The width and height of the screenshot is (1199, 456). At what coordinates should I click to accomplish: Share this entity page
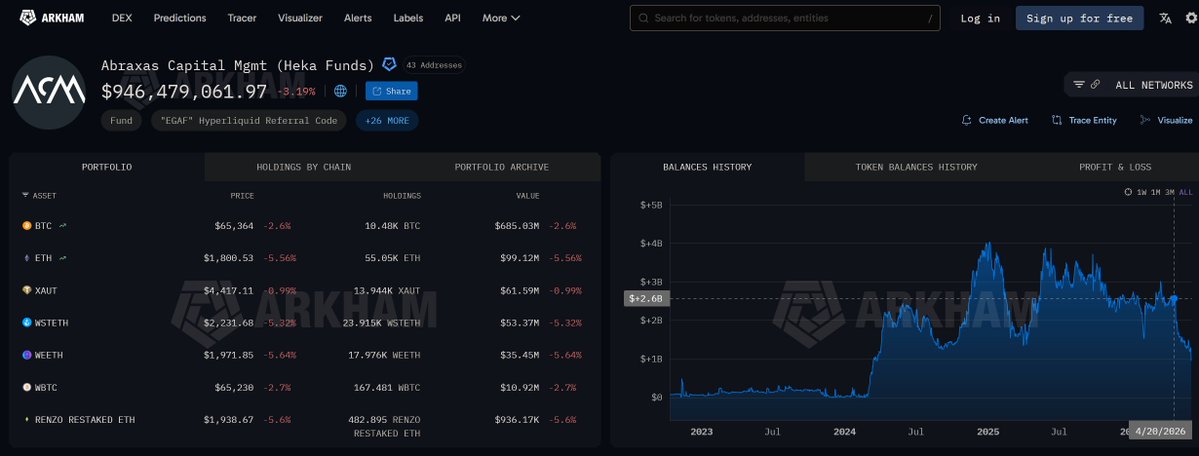[x=392, y=91]
